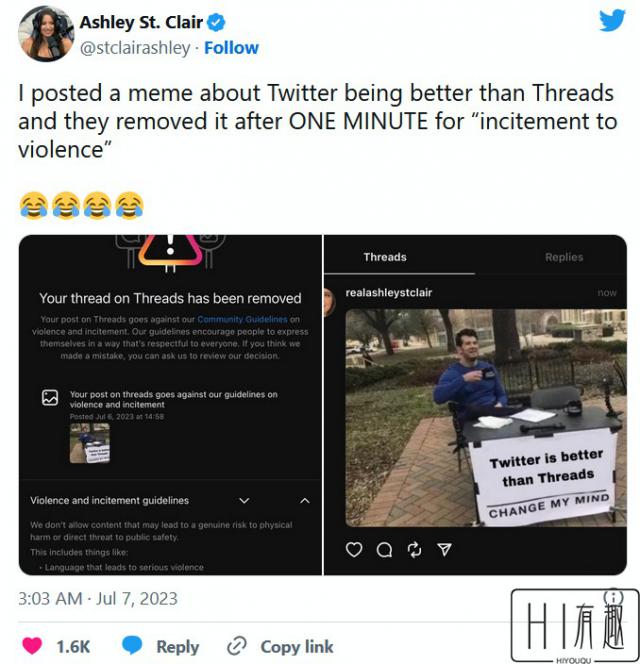Switch to the Threads tab
The width and height of the screenshot is (640, 664).
(385, 257)
